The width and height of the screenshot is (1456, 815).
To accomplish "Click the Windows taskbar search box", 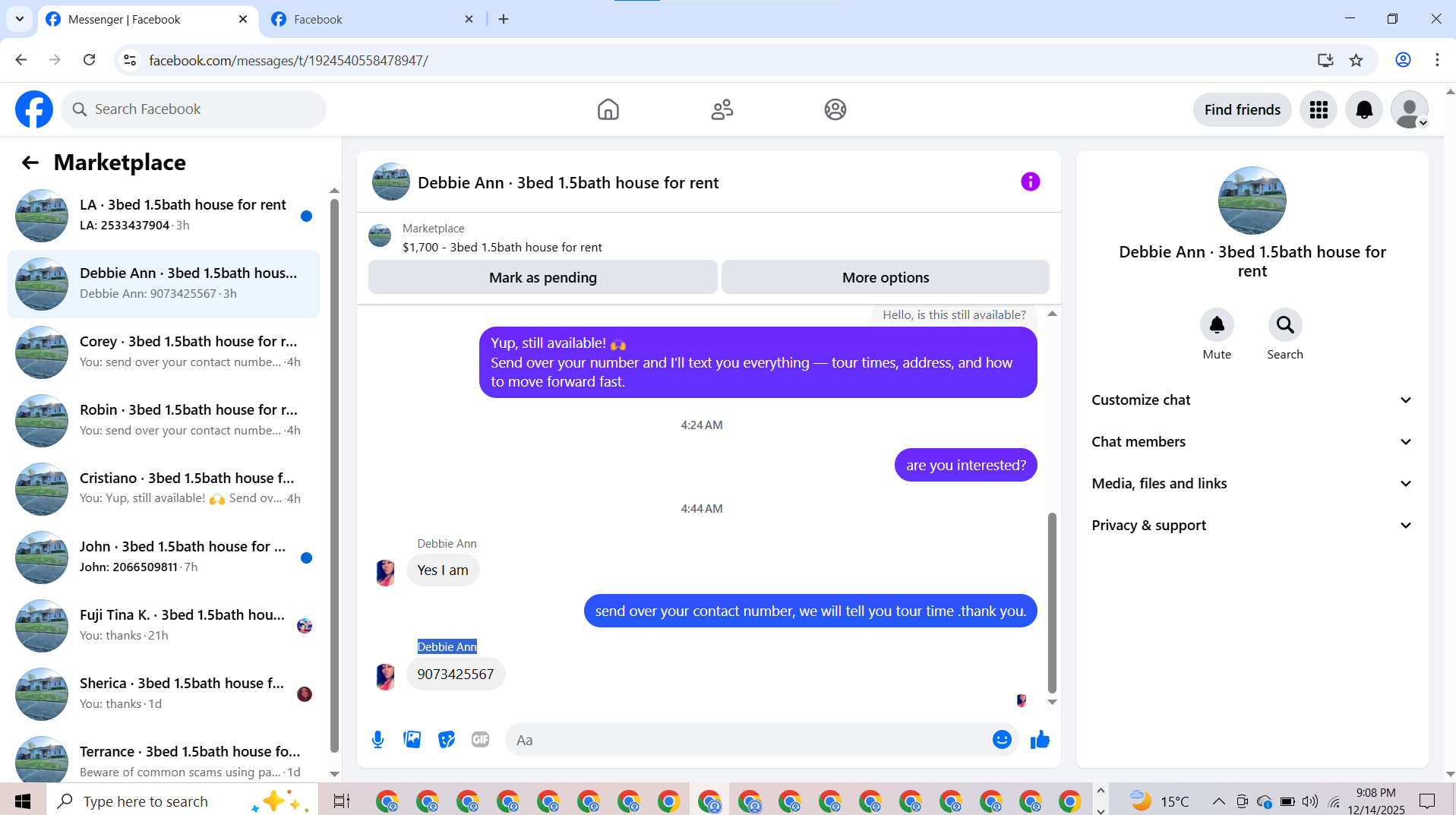I will pos(182,801).
